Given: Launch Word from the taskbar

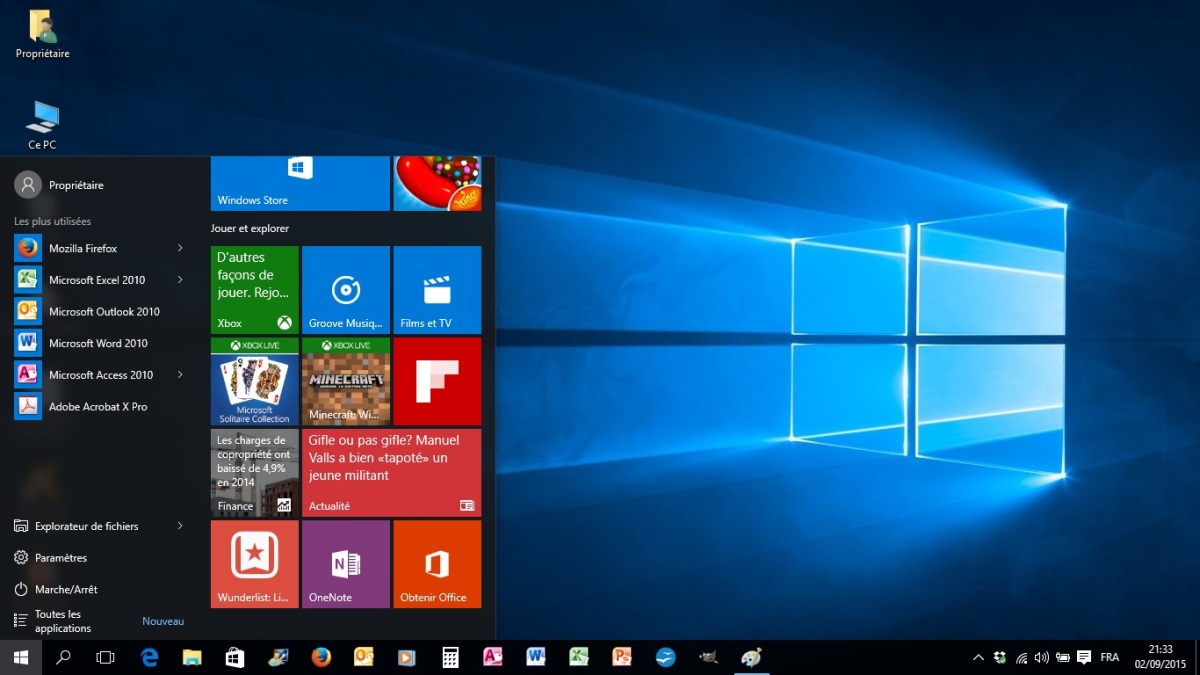Looking at the screenshot, I should 536,657.
